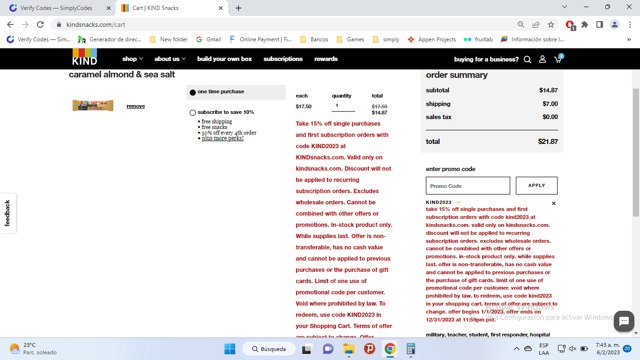Toggle the browser side panel icon
This screenshot has height=360, width=640.
pyautogui.click(x=599, y=24)
